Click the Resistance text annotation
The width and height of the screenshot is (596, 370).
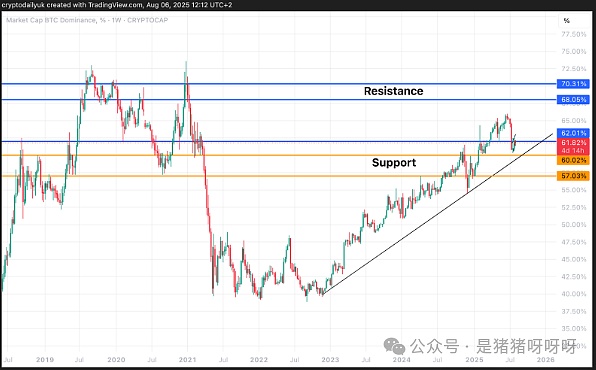393,91
